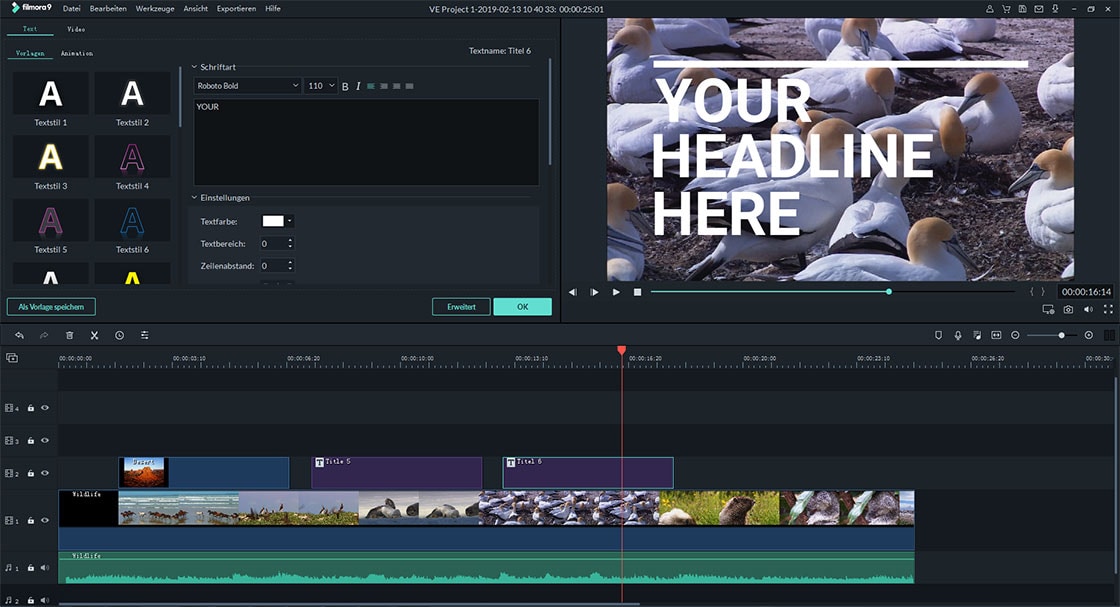Open the adjust sliders icon in timeline toolbar
Screen dimensions: 1120x607
pos(144,335)
